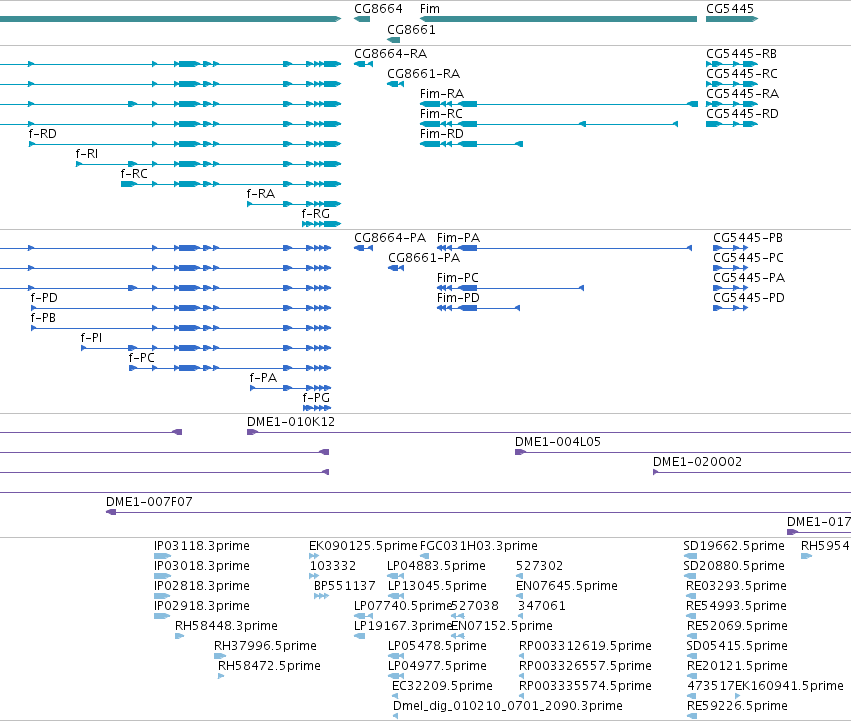The width and height of the screenshot is (851, 721).
Task: Click the f-PA protein label
Action: [x=263, y=379]
